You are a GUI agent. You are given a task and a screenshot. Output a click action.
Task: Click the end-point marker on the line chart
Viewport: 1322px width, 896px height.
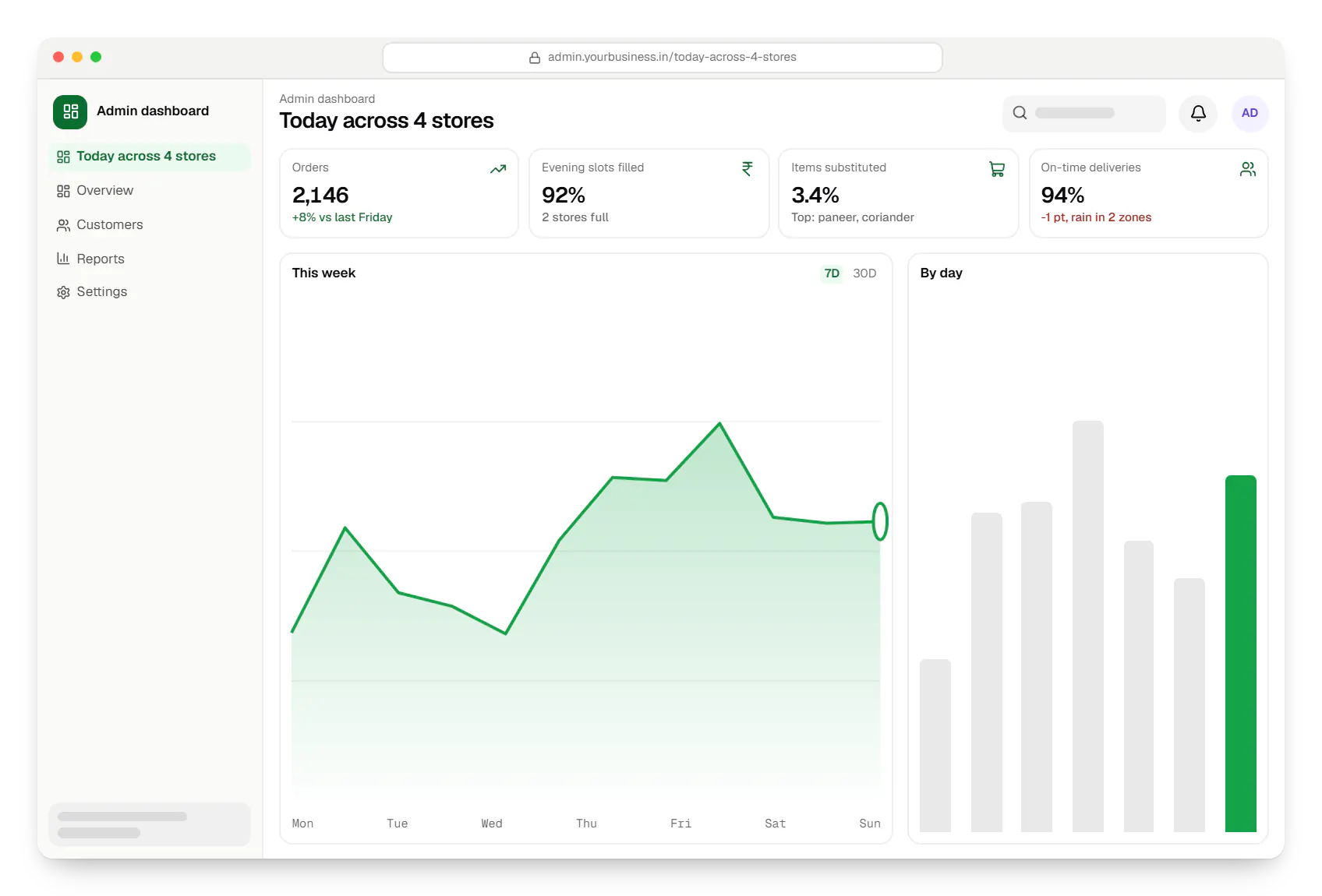pos(880,521)
